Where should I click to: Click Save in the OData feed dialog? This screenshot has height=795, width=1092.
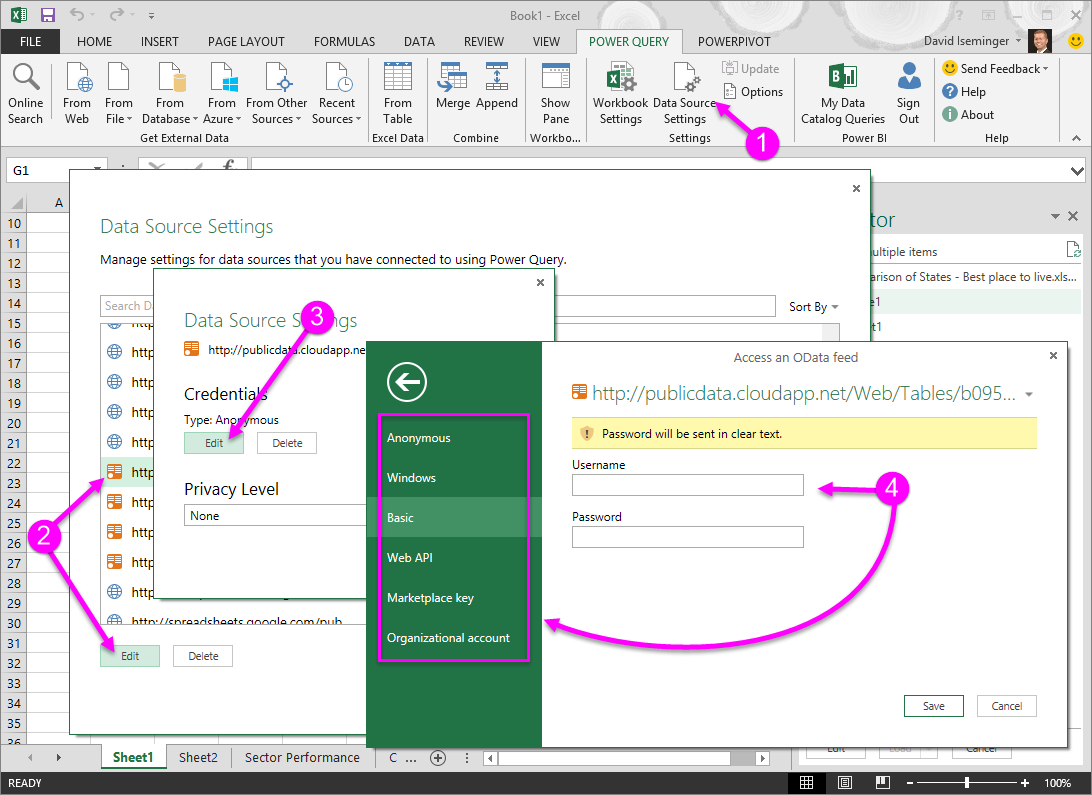pos(933,706)
